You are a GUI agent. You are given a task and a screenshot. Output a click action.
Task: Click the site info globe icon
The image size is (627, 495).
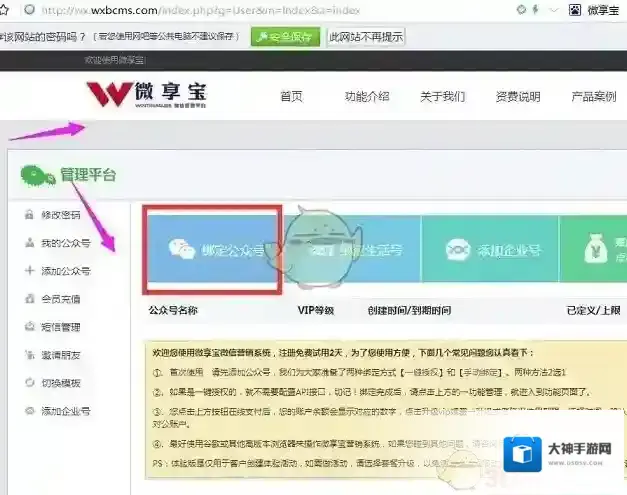[x=29, y=10]
